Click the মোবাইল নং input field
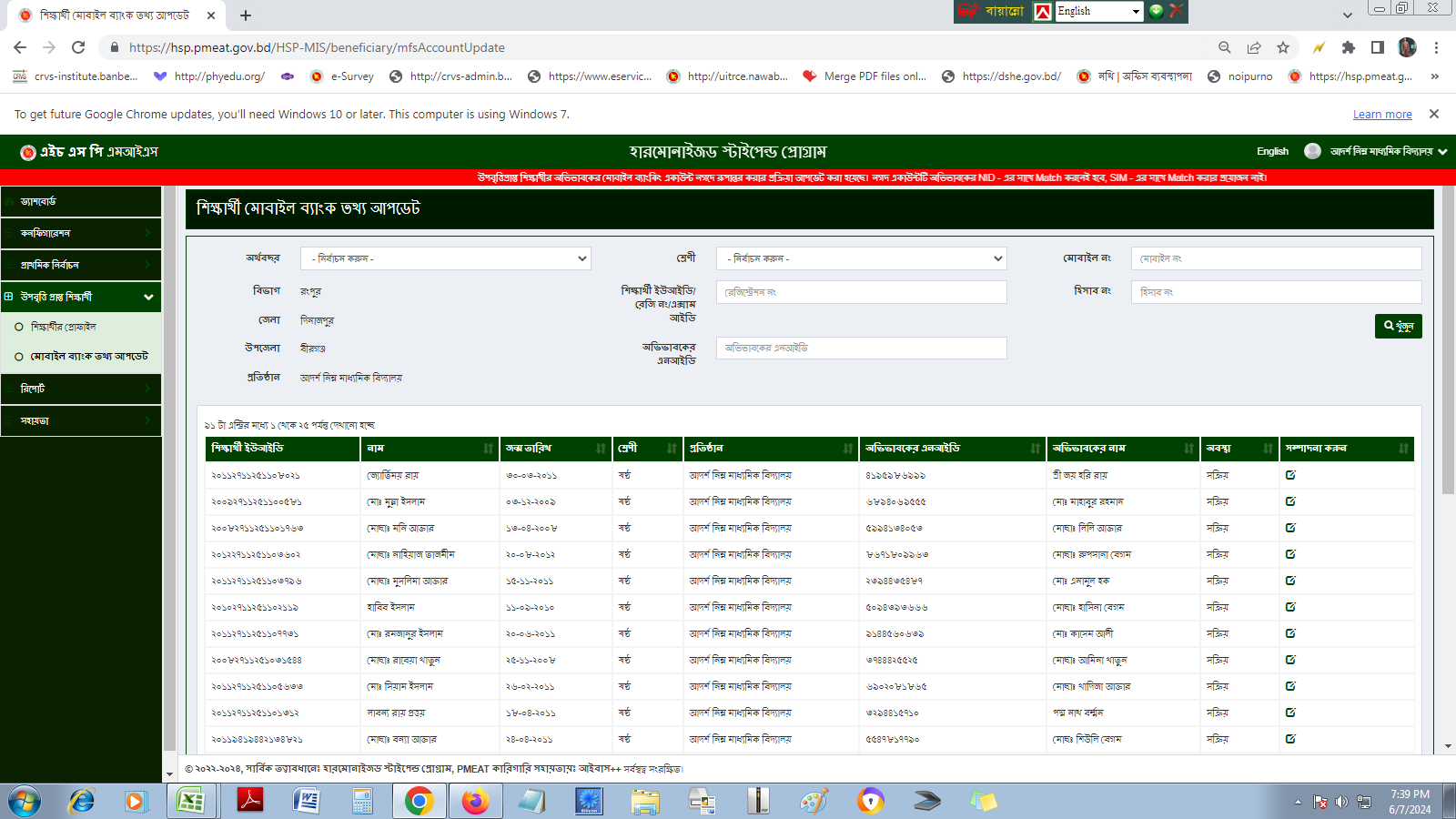The width and height of the screenshot is (1456, 819). tap(1275, 259)
